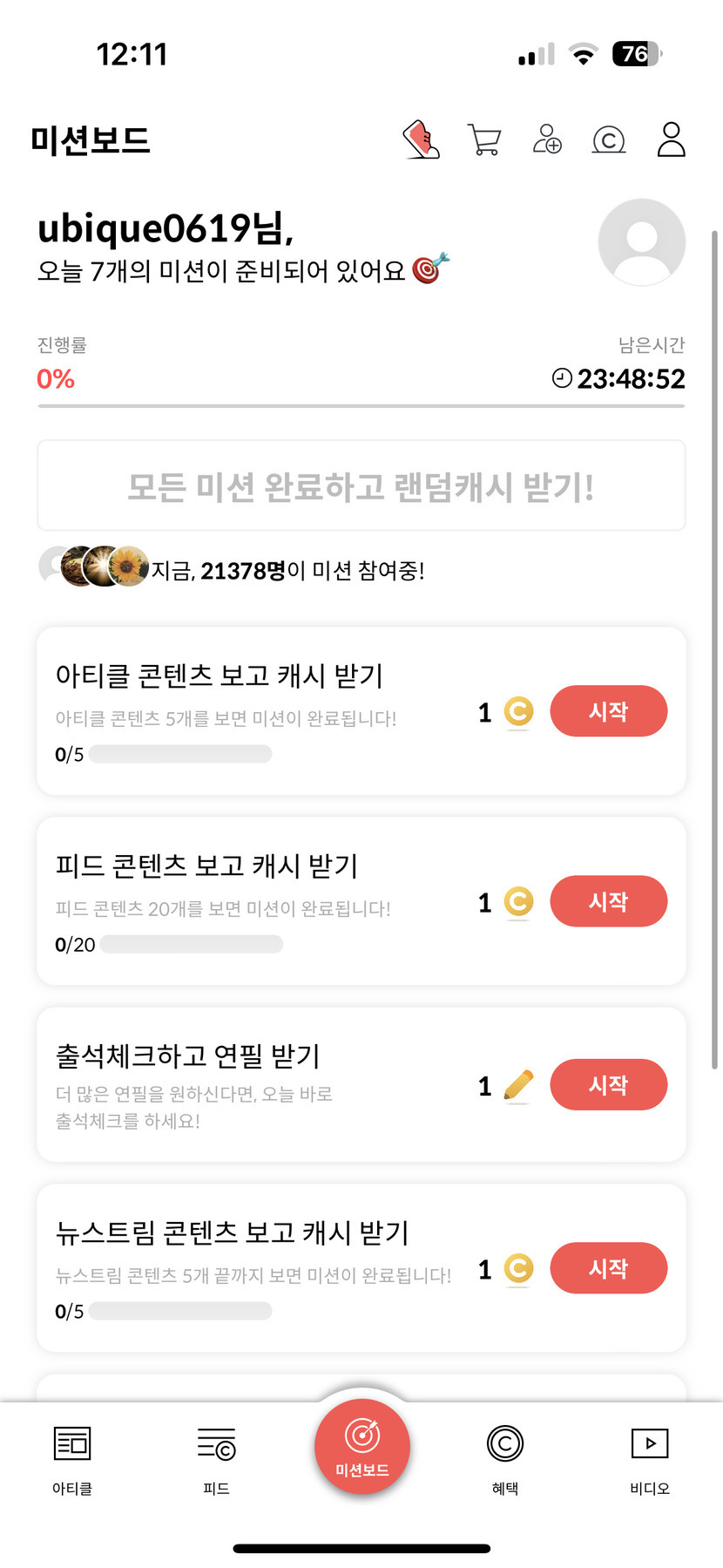Screen dimensions: 723x1568
Task: Switch to the 아티클 tab
Action: coord(72,1457)
